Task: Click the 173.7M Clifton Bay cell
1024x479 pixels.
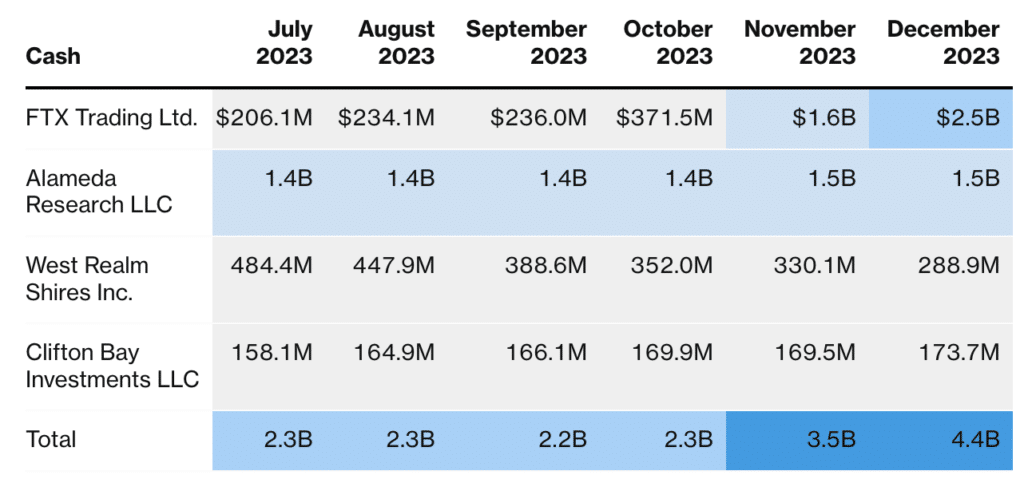Action: pyautogui.click(x=959, y=353)
